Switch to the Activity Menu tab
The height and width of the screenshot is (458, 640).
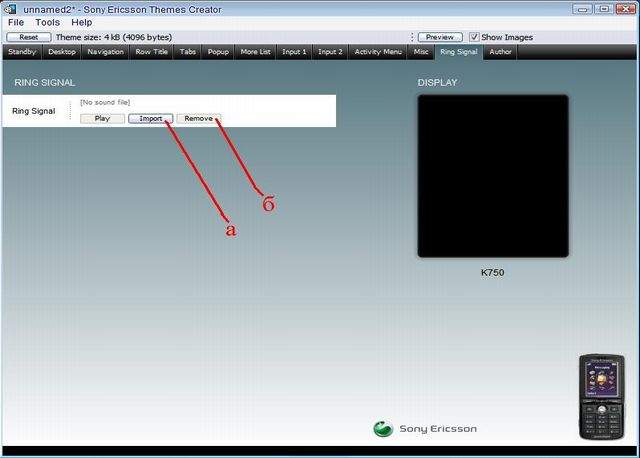tap(378, 52)
